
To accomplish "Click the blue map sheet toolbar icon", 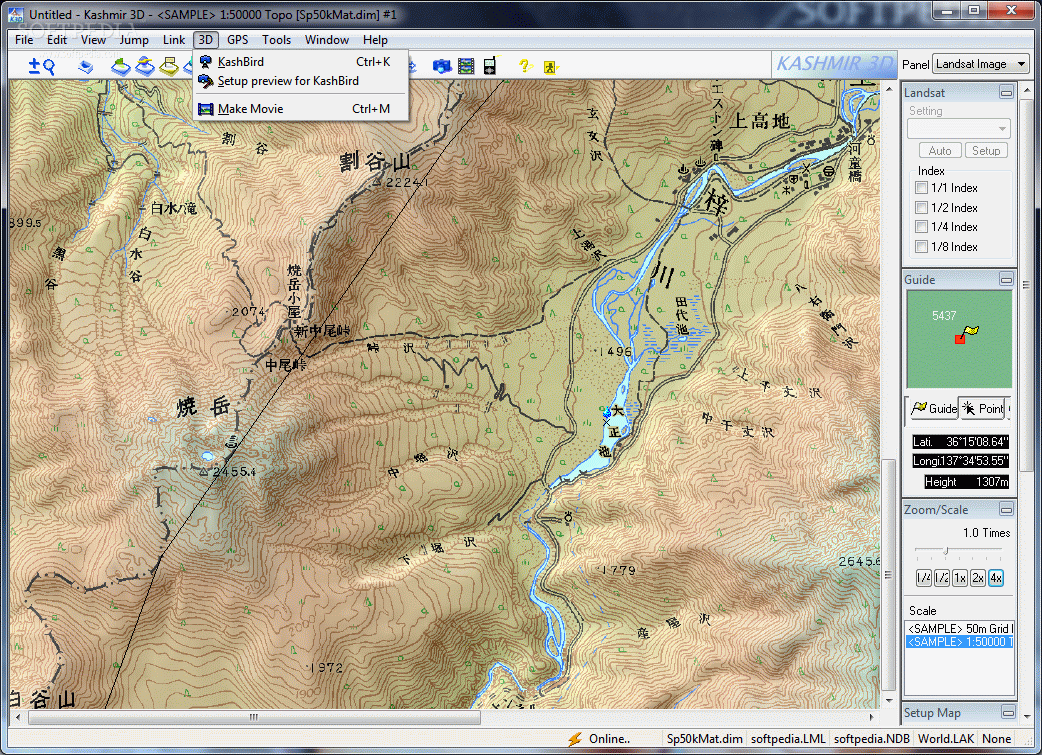I will click(85, 66).
